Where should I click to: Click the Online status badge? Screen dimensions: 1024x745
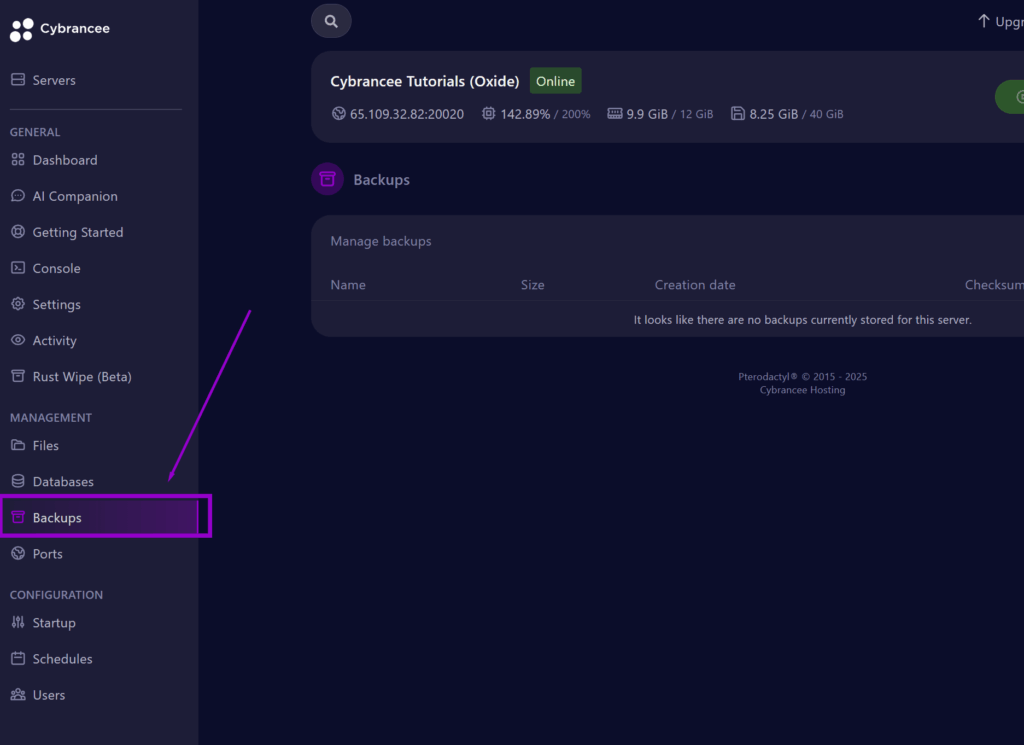click(x=555, y=81)
